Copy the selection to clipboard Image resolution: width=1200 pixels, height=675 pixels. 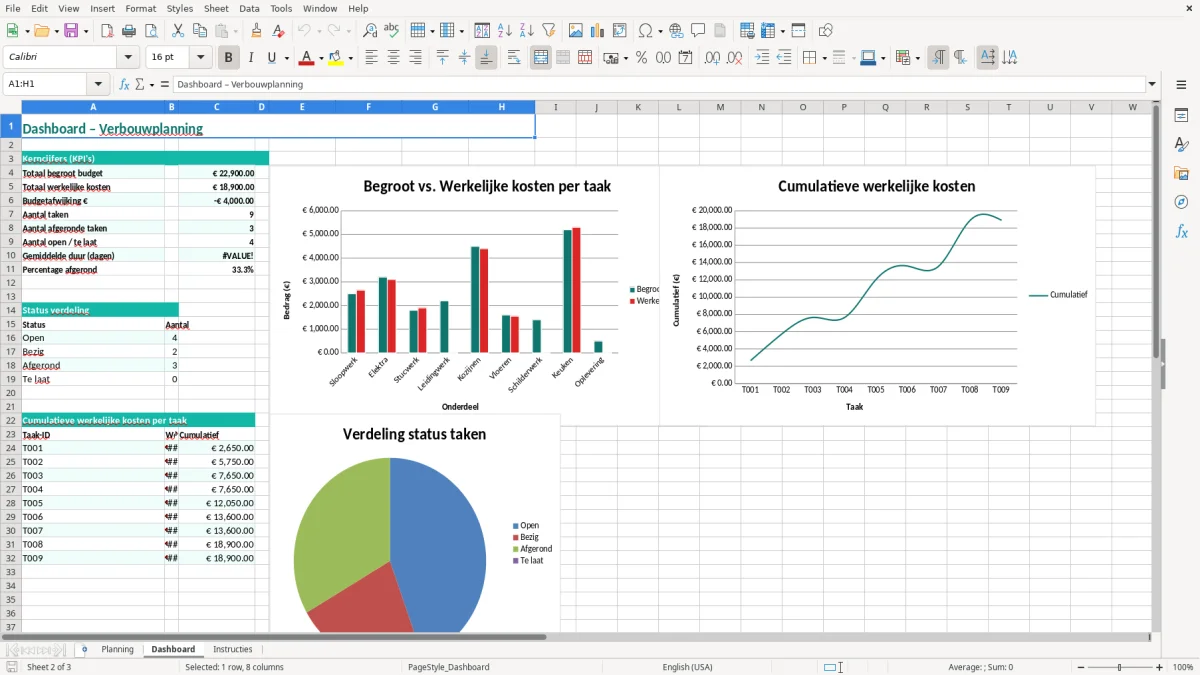point(199,31)
